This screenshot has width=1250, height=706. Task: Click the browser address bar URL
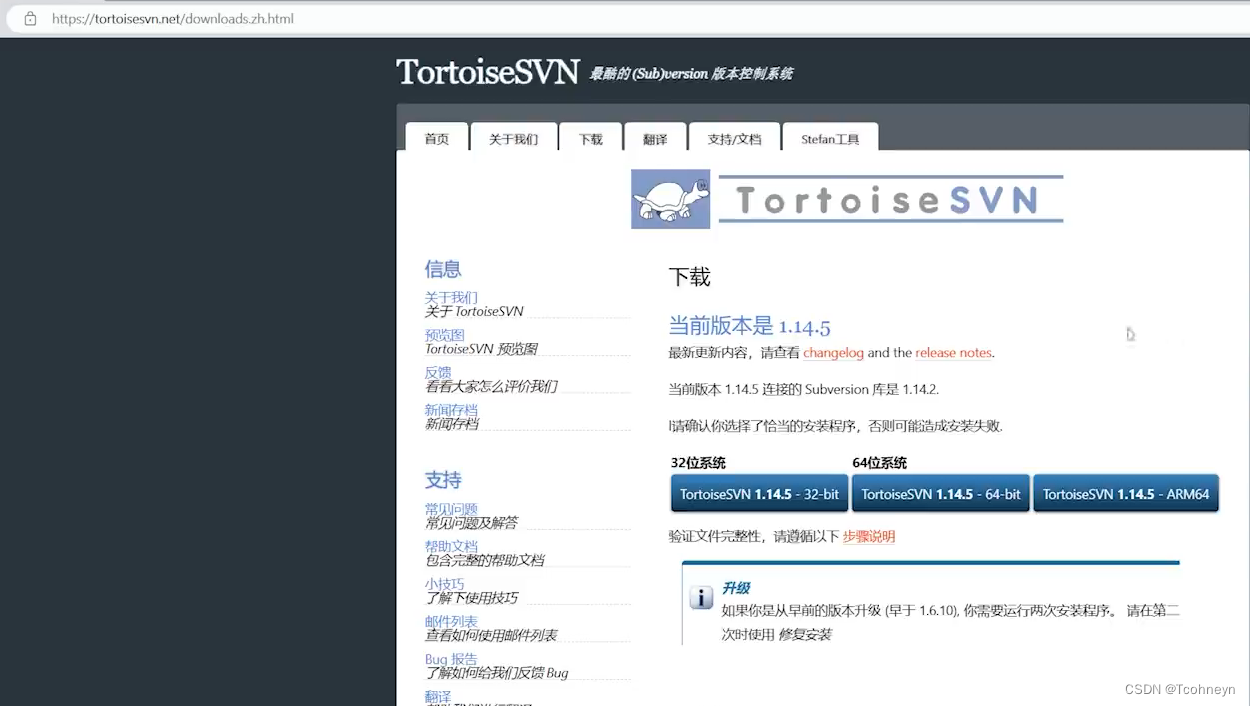pos(173,19)
